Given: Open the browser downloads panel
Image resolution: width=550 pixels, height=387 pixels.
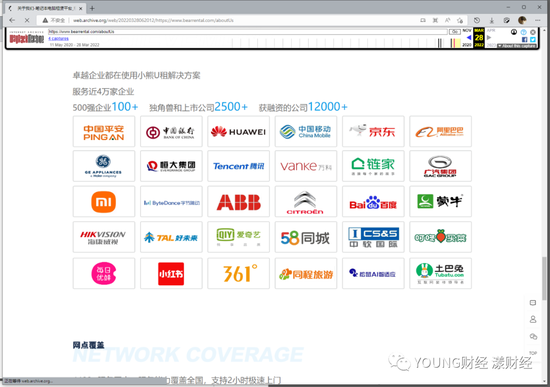Looking at the screenshot, I should [x=492, y=20].
